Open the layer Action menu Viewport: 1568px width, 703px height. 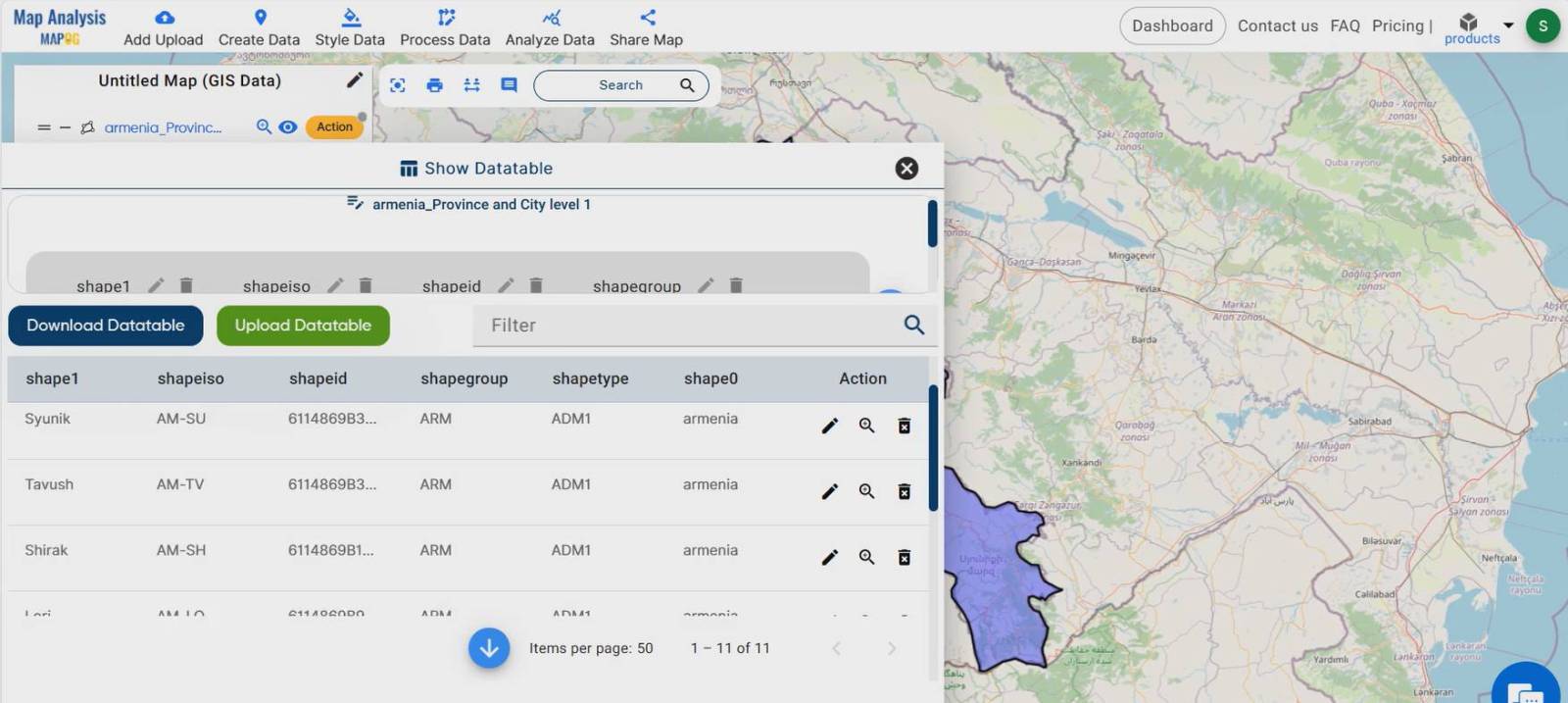pos(334,126)
